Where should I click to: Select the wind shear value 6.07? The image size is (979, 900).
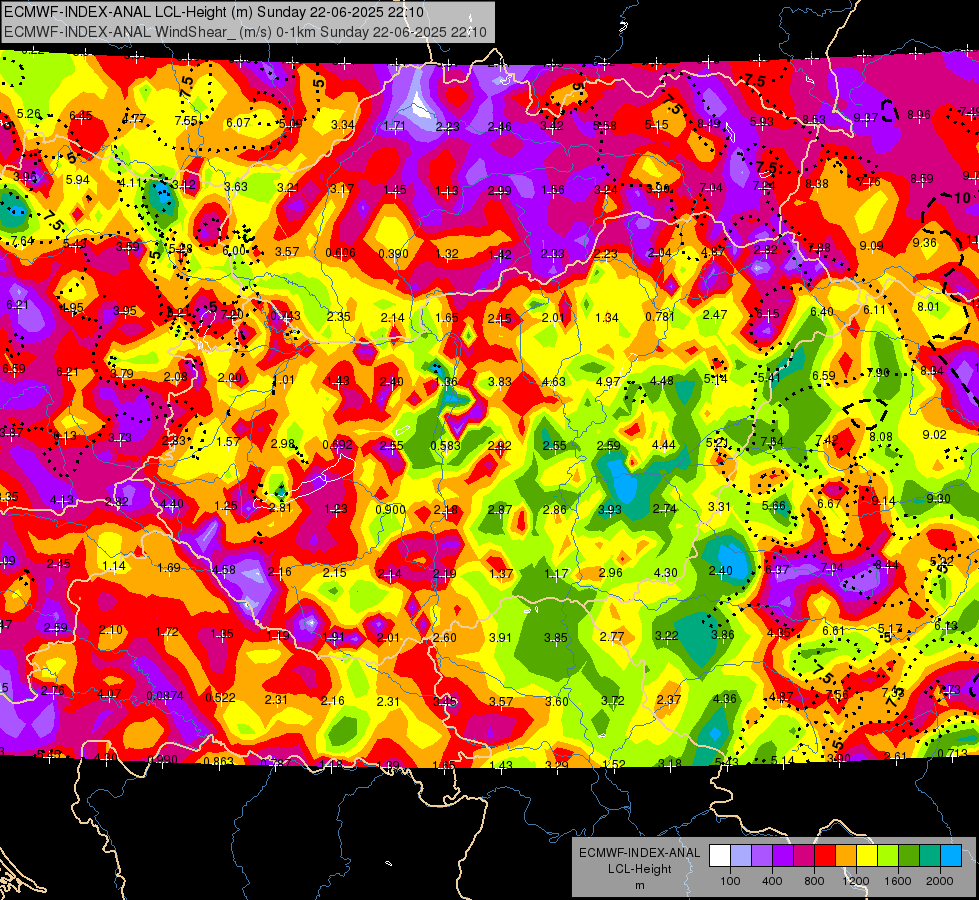click(238, 123)
